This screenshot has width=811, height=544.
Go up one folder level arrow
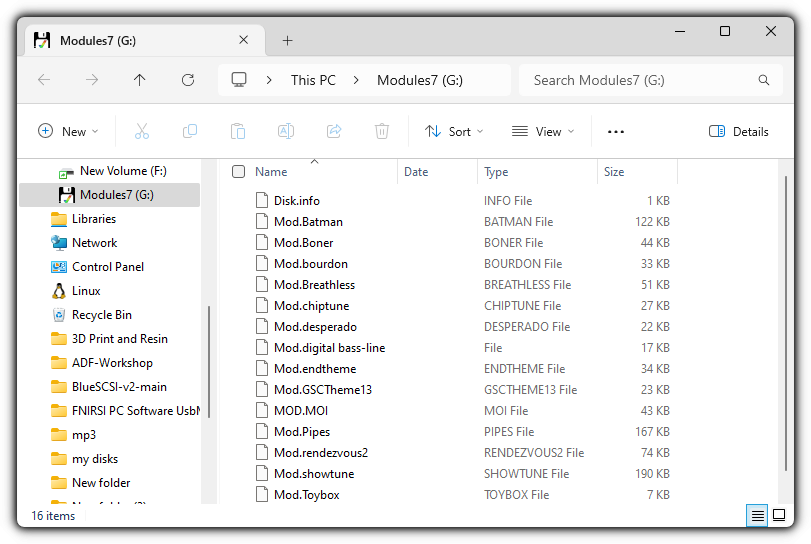pos(140,80)
